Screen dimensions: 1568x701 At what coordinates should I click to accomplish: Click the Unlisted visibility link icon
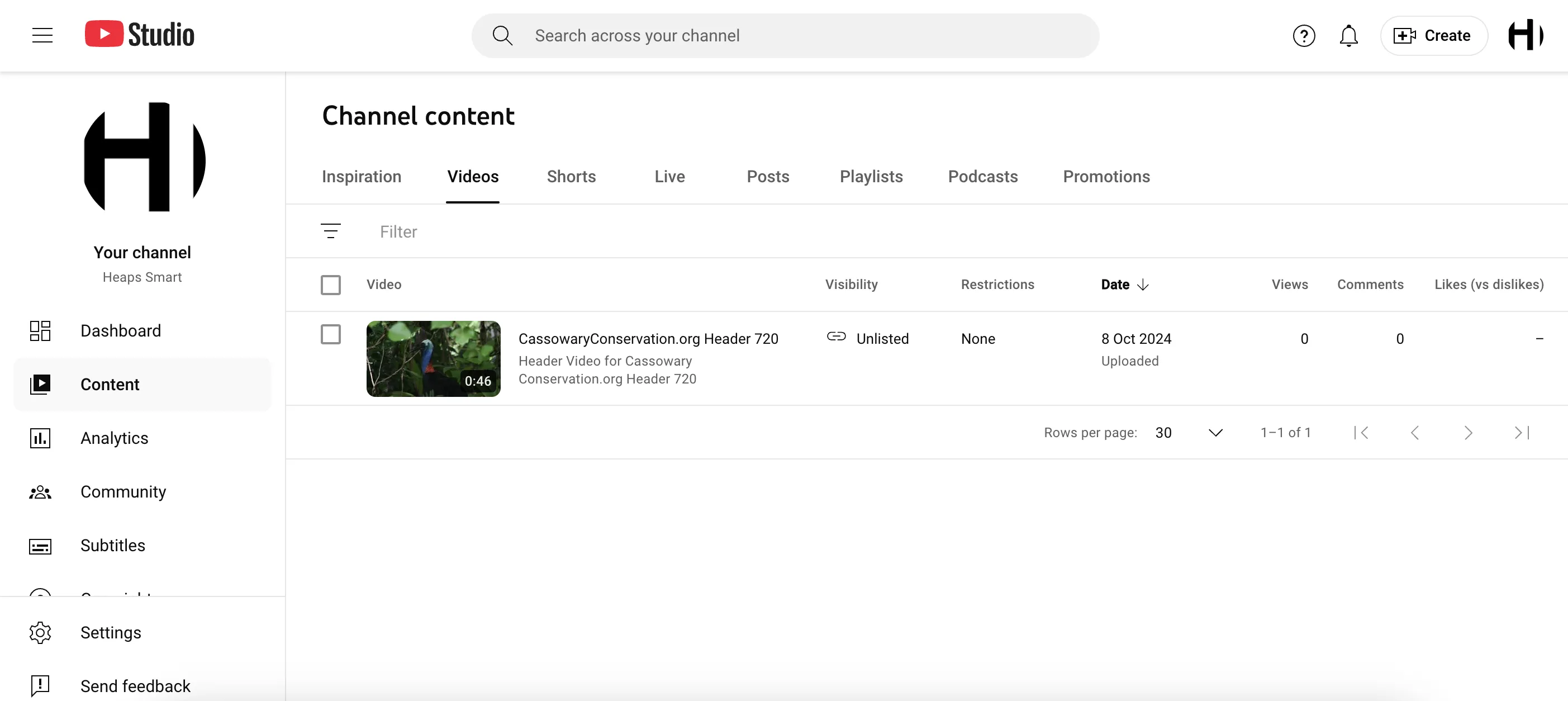(836, 336)
